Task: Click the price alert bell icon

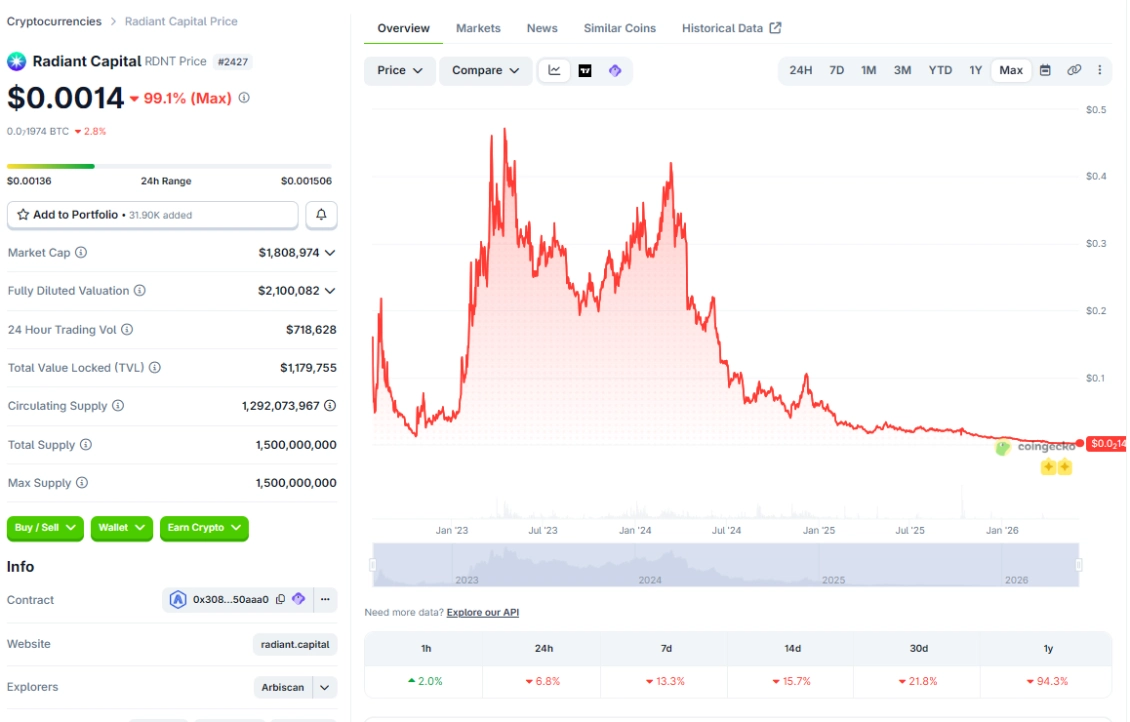Action: pos(321,215)
